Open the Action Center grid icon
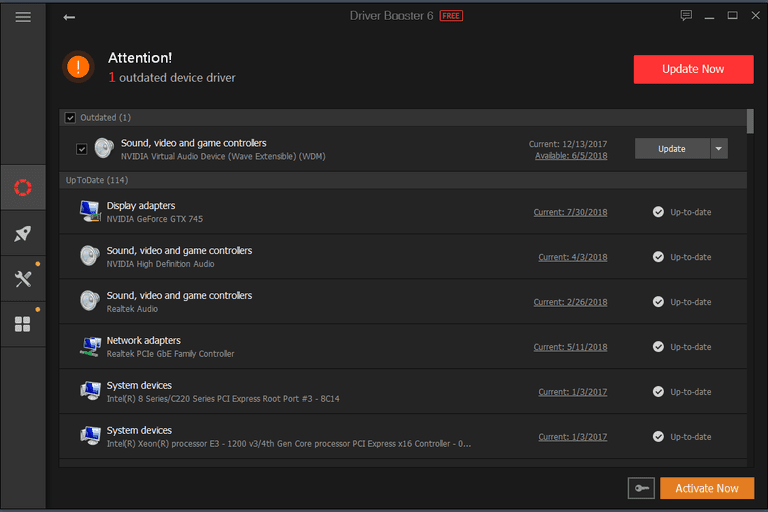768x512 pixels. click(x=23, y=324)
